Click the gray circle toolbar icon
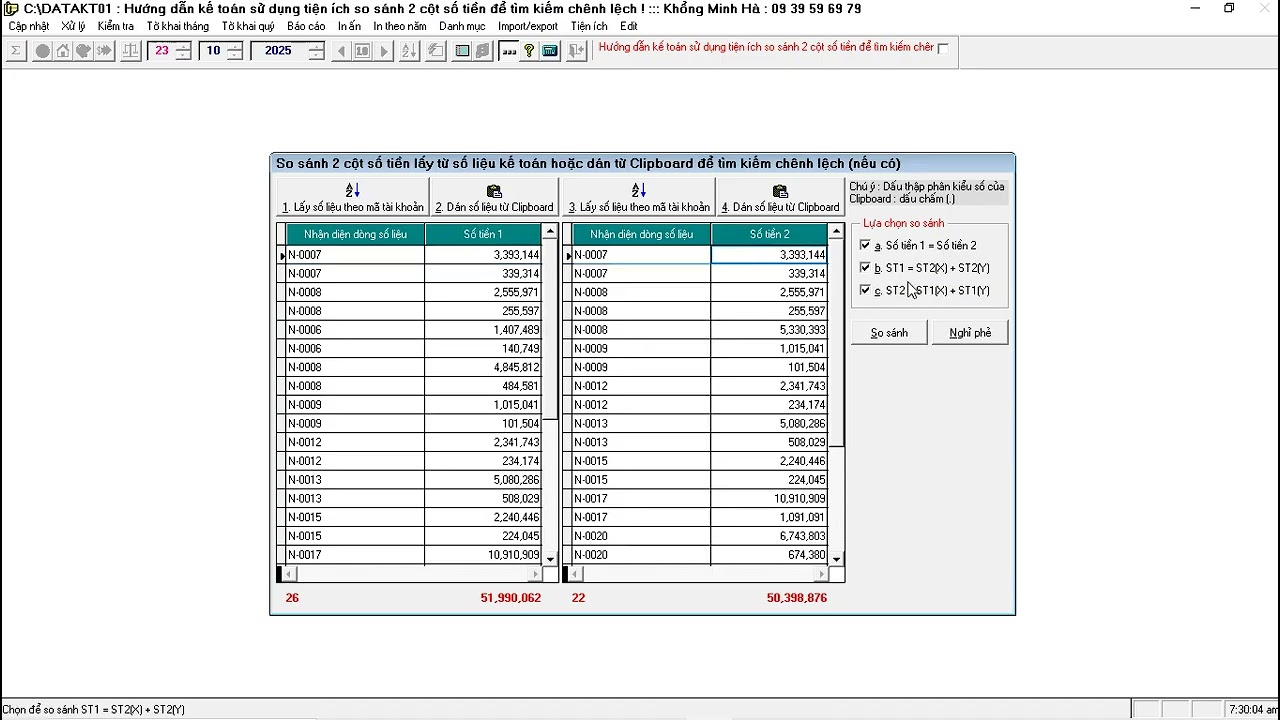The height and width of the screenshot is (720, 1280). 43,51
